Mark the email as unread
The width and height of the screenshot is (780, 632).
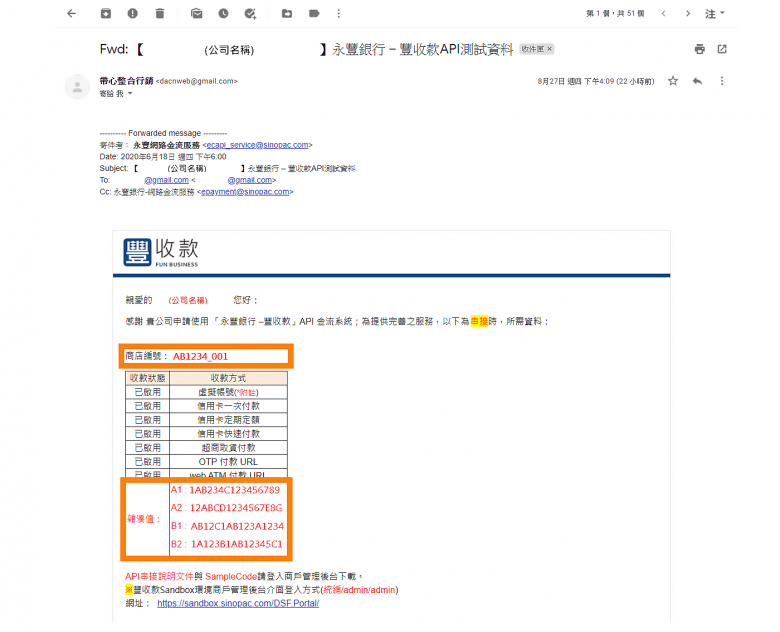pyautogui.click(x=196, y=13)
